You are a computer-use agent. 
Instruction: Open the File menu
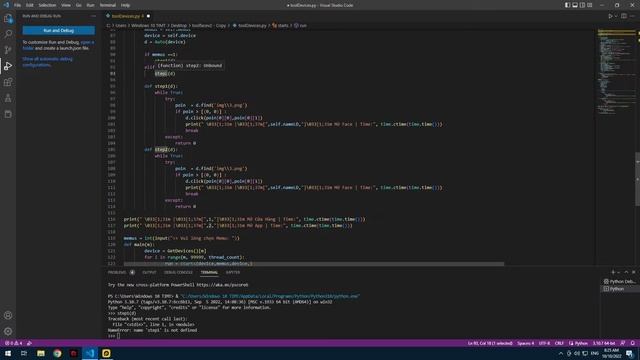(18, 5)
